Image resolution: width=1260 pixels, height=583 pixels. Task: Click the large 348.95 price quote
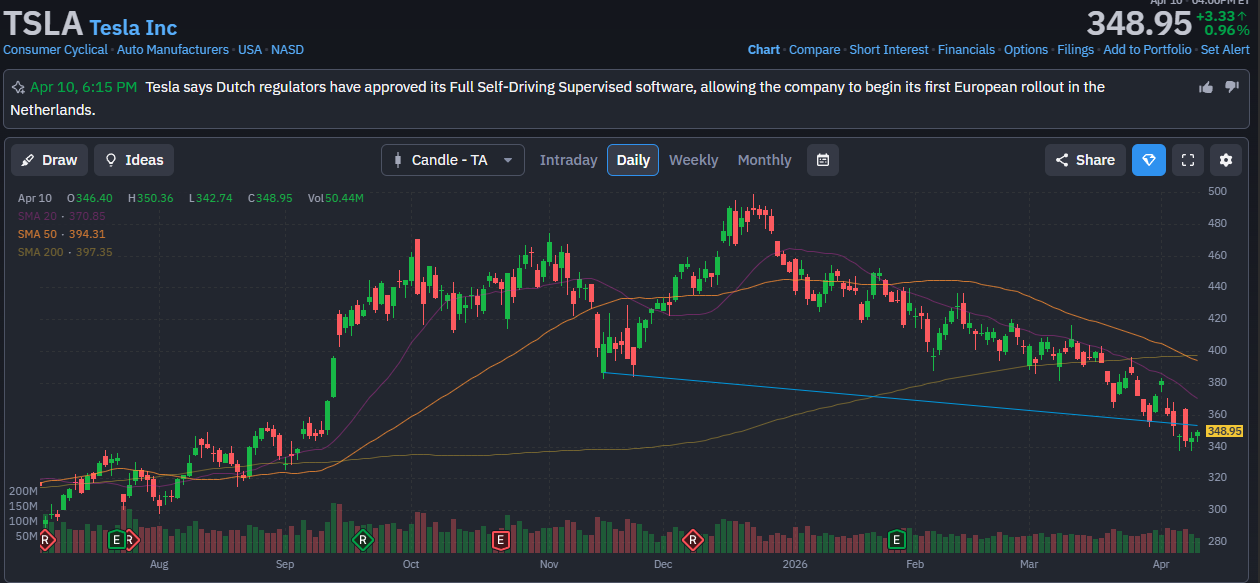1139,23
